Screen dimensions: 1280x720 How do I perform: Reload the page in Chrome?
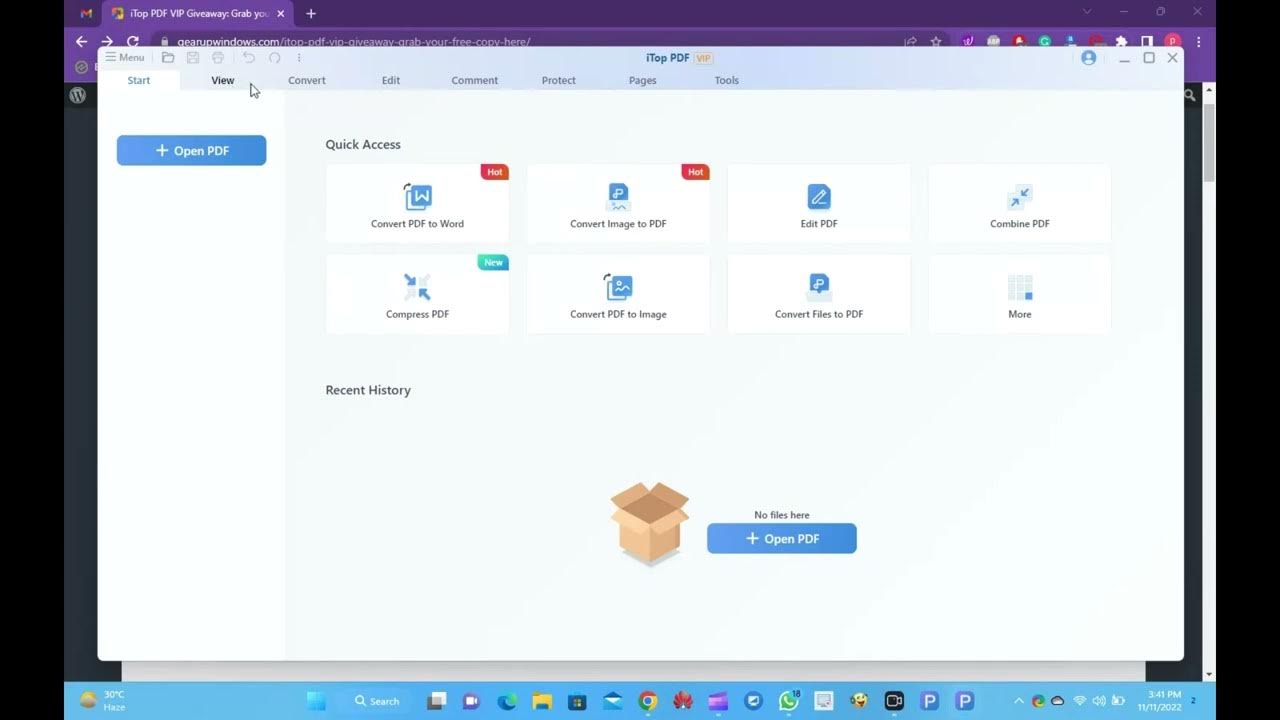coord(133,42)
